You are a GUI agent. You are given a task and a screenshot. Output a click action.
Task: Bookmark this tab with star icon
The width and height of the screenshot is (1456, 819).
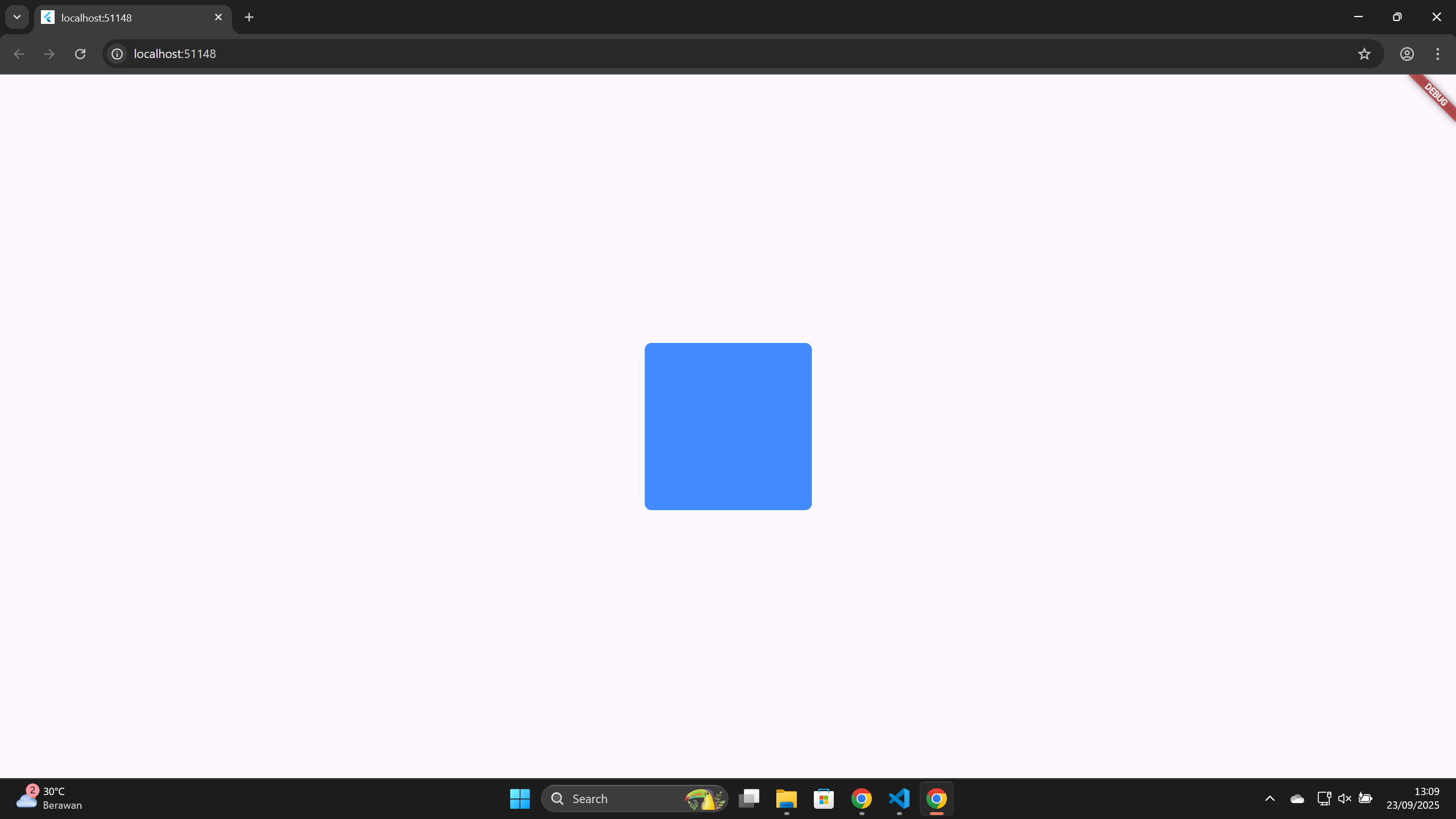(1364, 53)
